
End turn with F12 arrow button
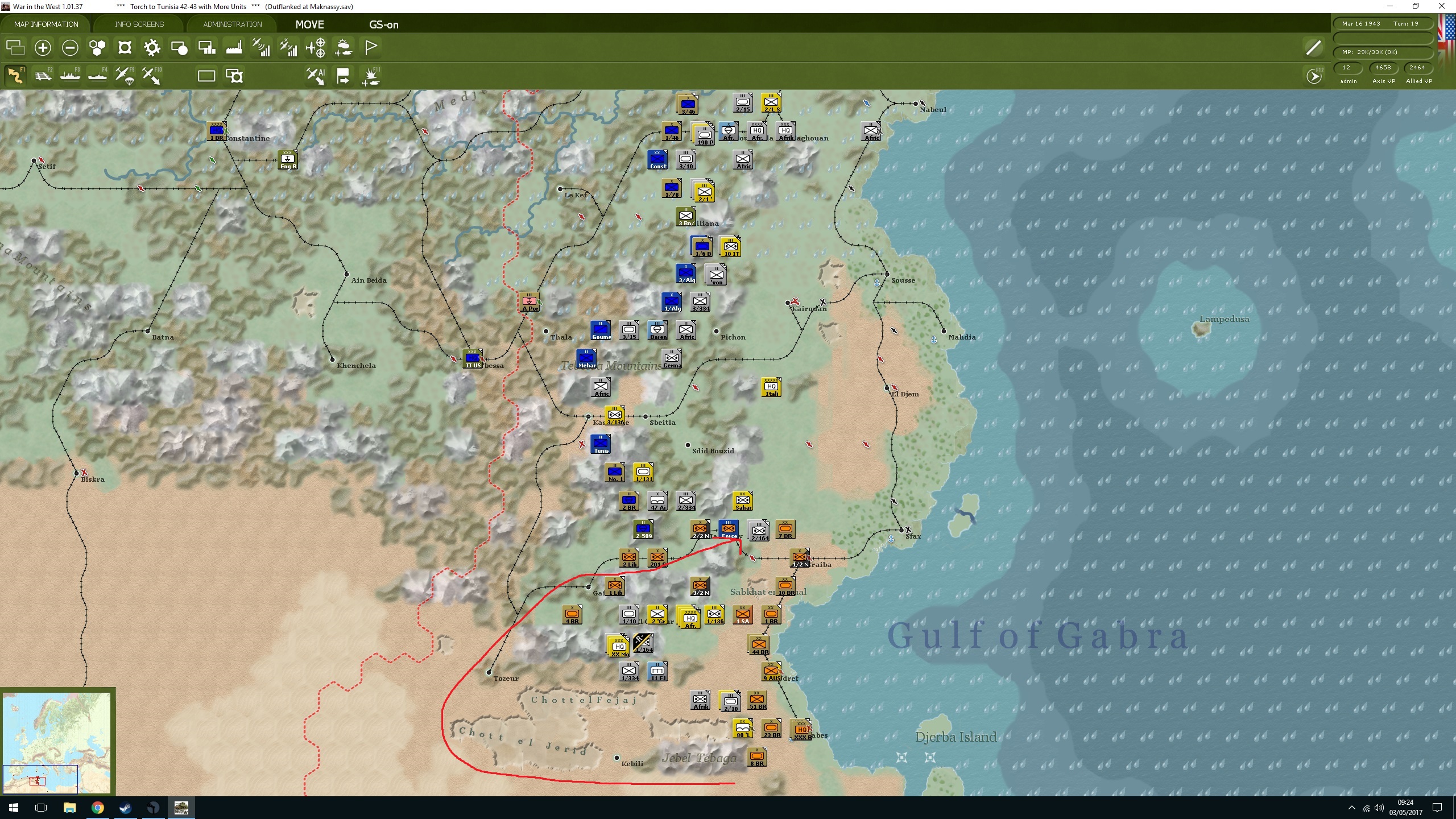1313,76
